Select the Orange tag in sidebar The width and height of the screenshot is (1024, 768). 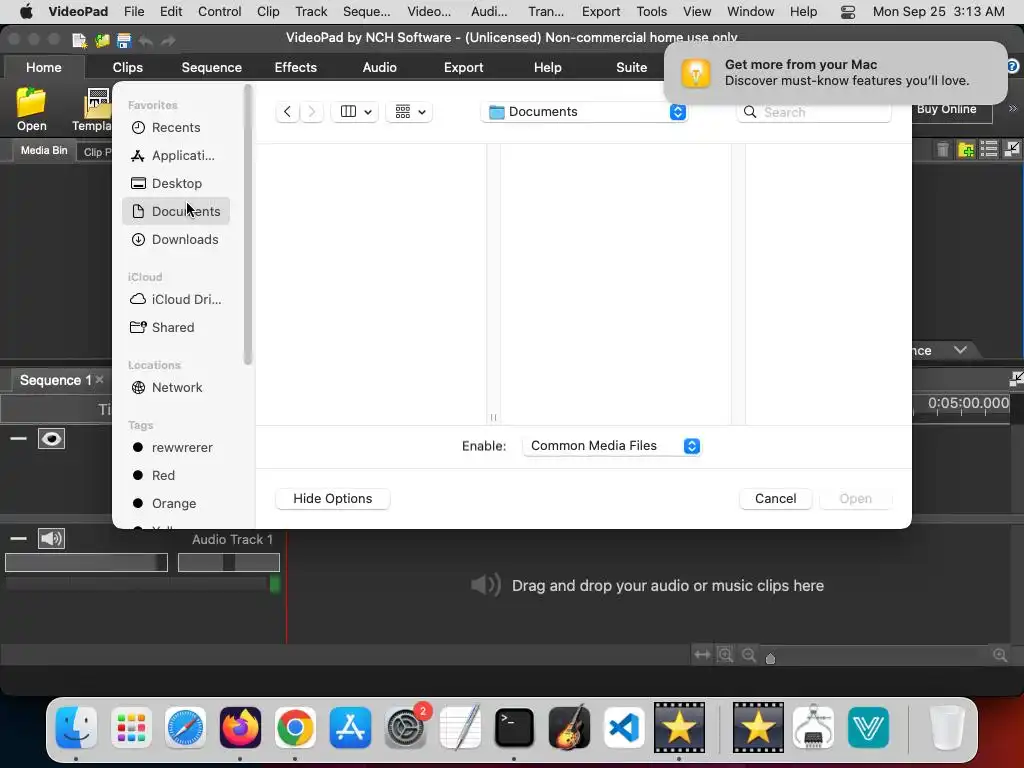176,504
